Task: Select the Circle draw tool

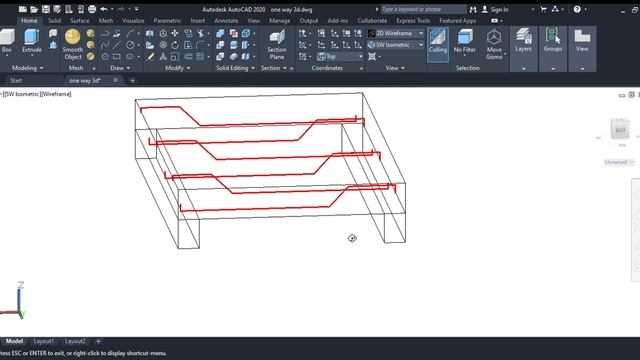Action: (x=130, y=45)
